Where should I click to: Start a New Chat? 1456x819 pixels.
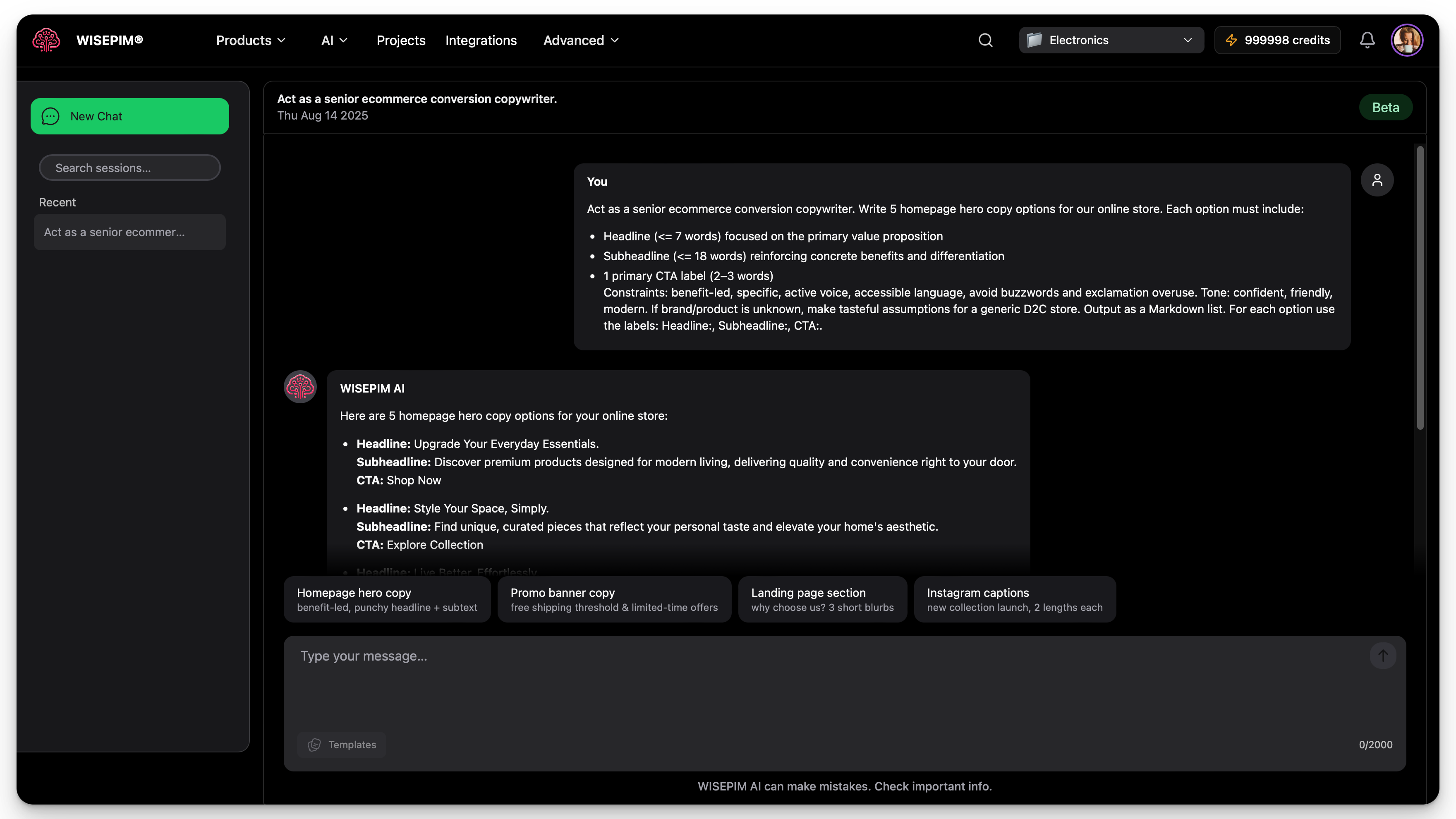[129, 116]
